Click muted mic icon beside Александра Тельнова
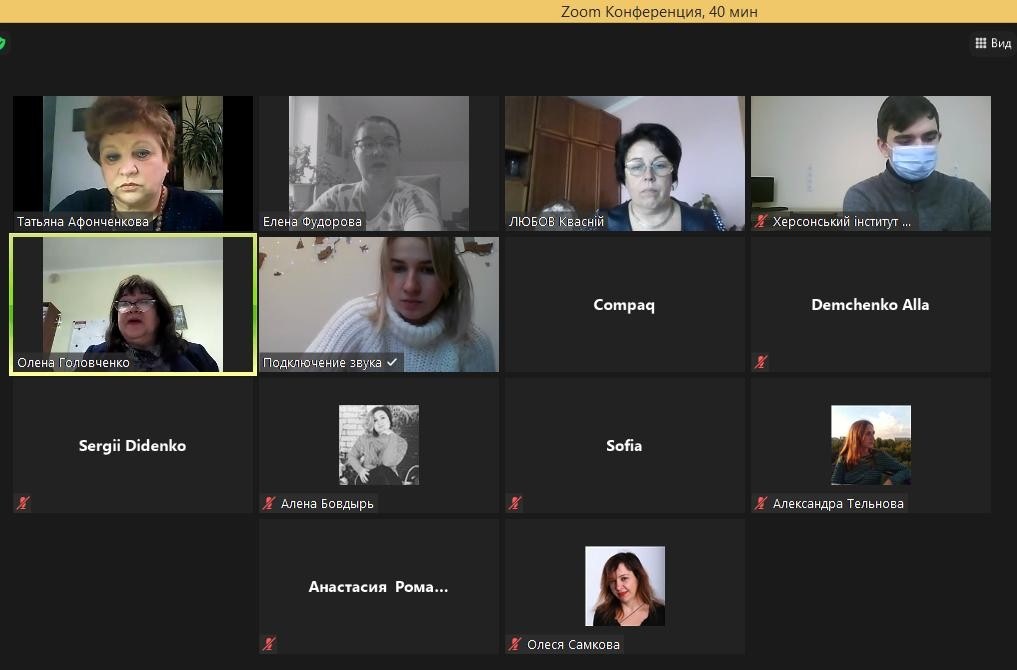This screenshot has width=1017, height=670. [x=761, y=503]
